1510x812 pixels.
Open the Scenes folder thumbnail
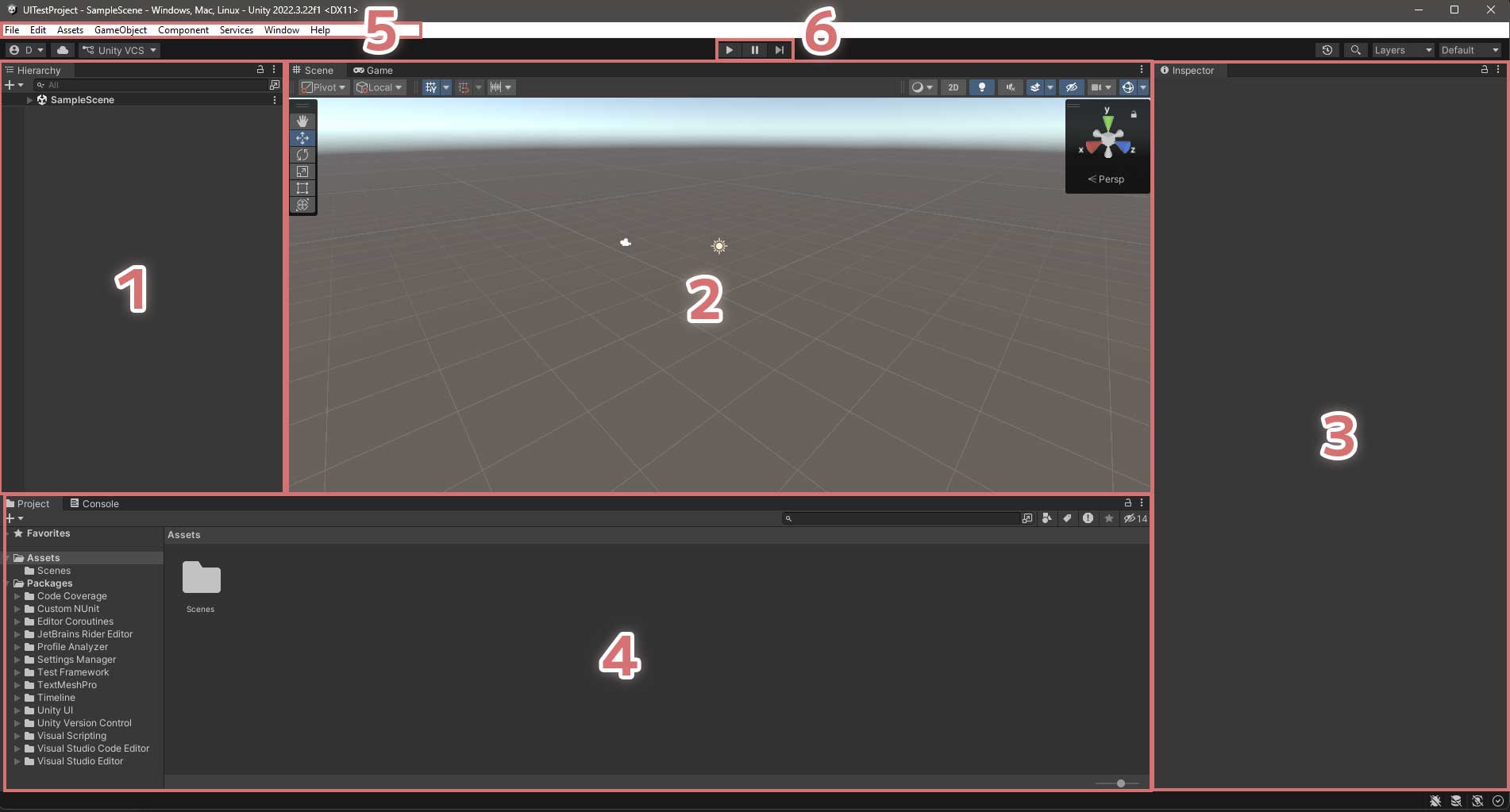coord(201,578)
